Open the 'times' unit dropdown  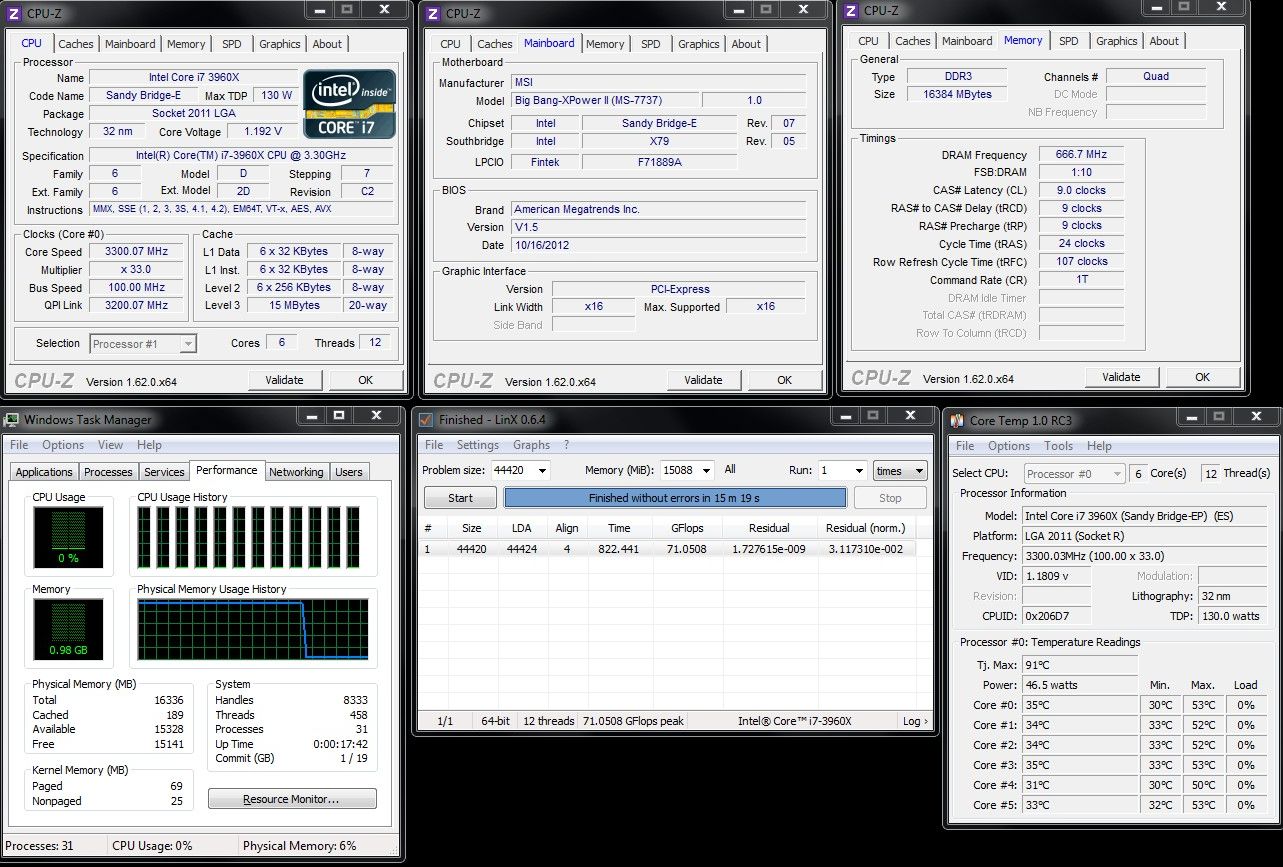(x=900, y=471)
